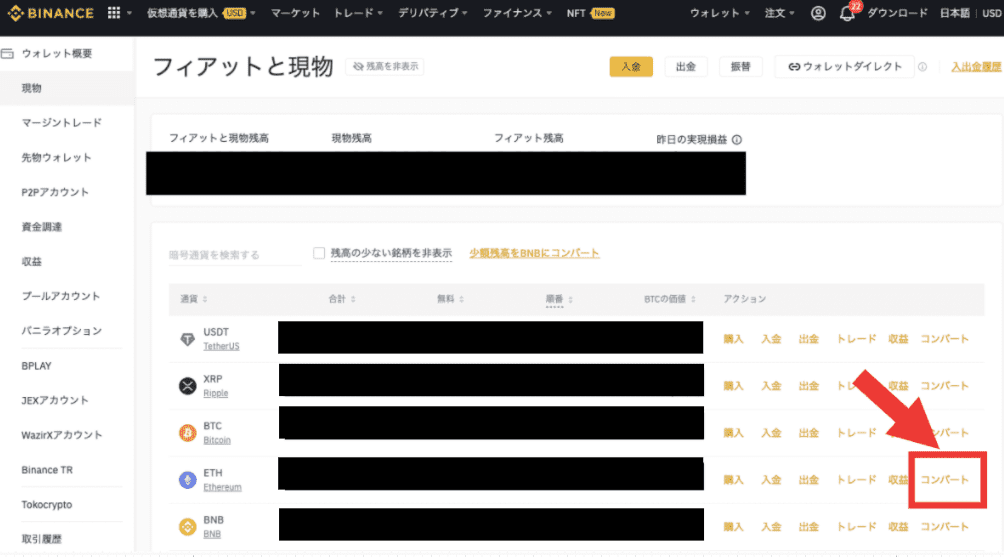Click ダウンロード in the top bar

(x=897, y=13)
